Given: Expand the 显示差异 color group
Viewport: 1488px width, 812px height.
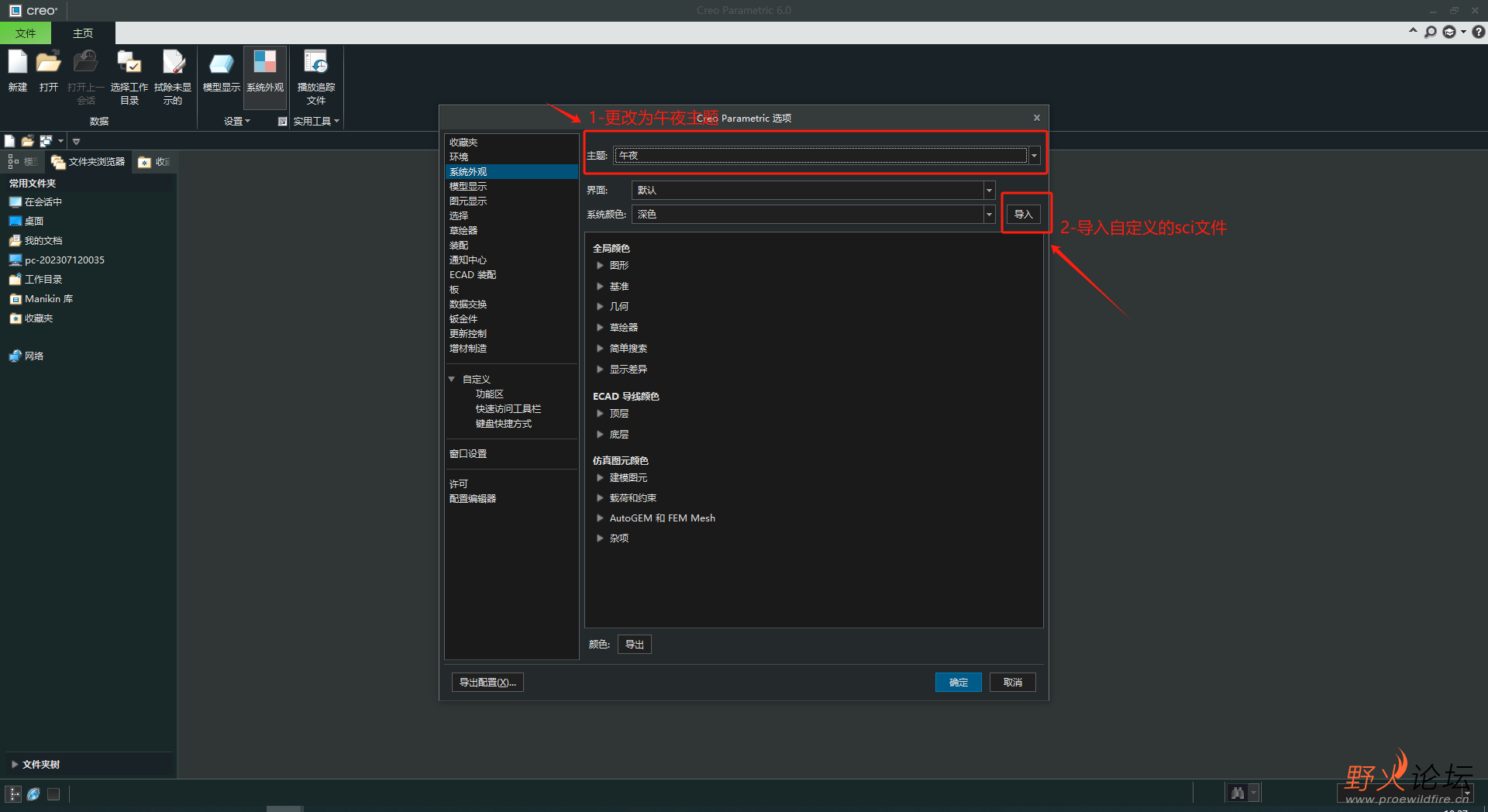Looking at the screenshot, I should (x=600, y=370).
